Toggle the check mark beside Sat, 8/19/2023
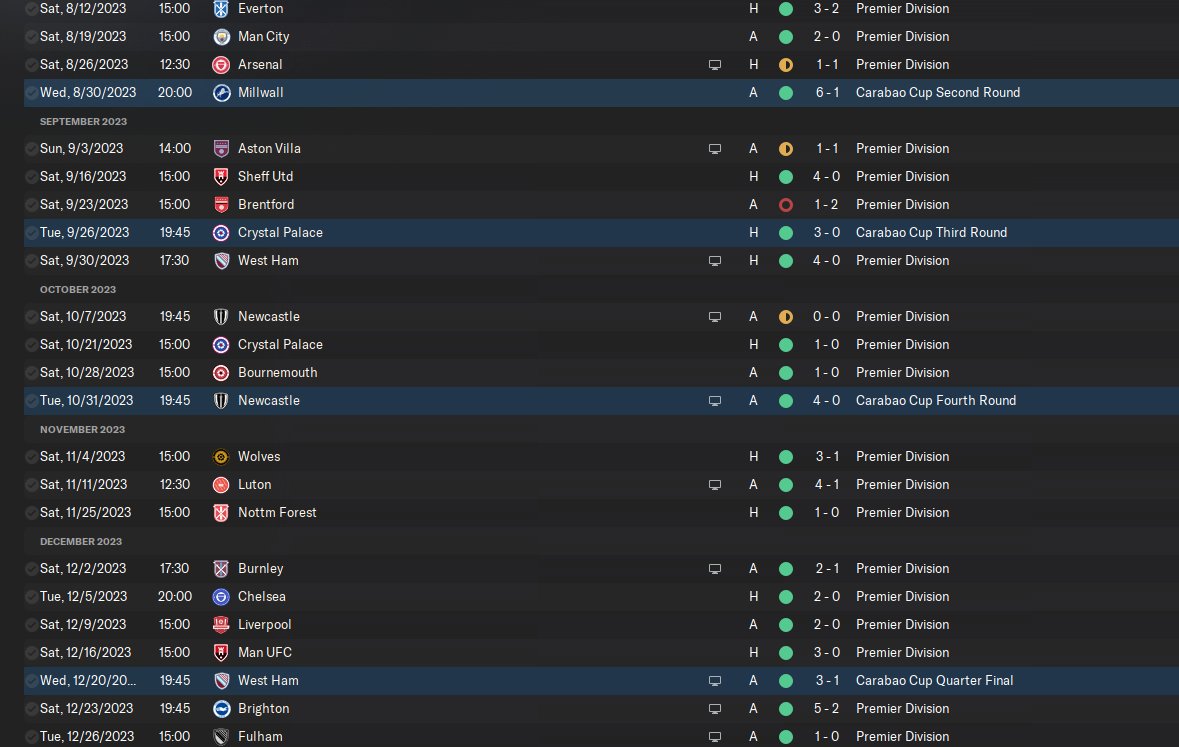The width and height of the screenshot is (1179, 747). [31, 36]
